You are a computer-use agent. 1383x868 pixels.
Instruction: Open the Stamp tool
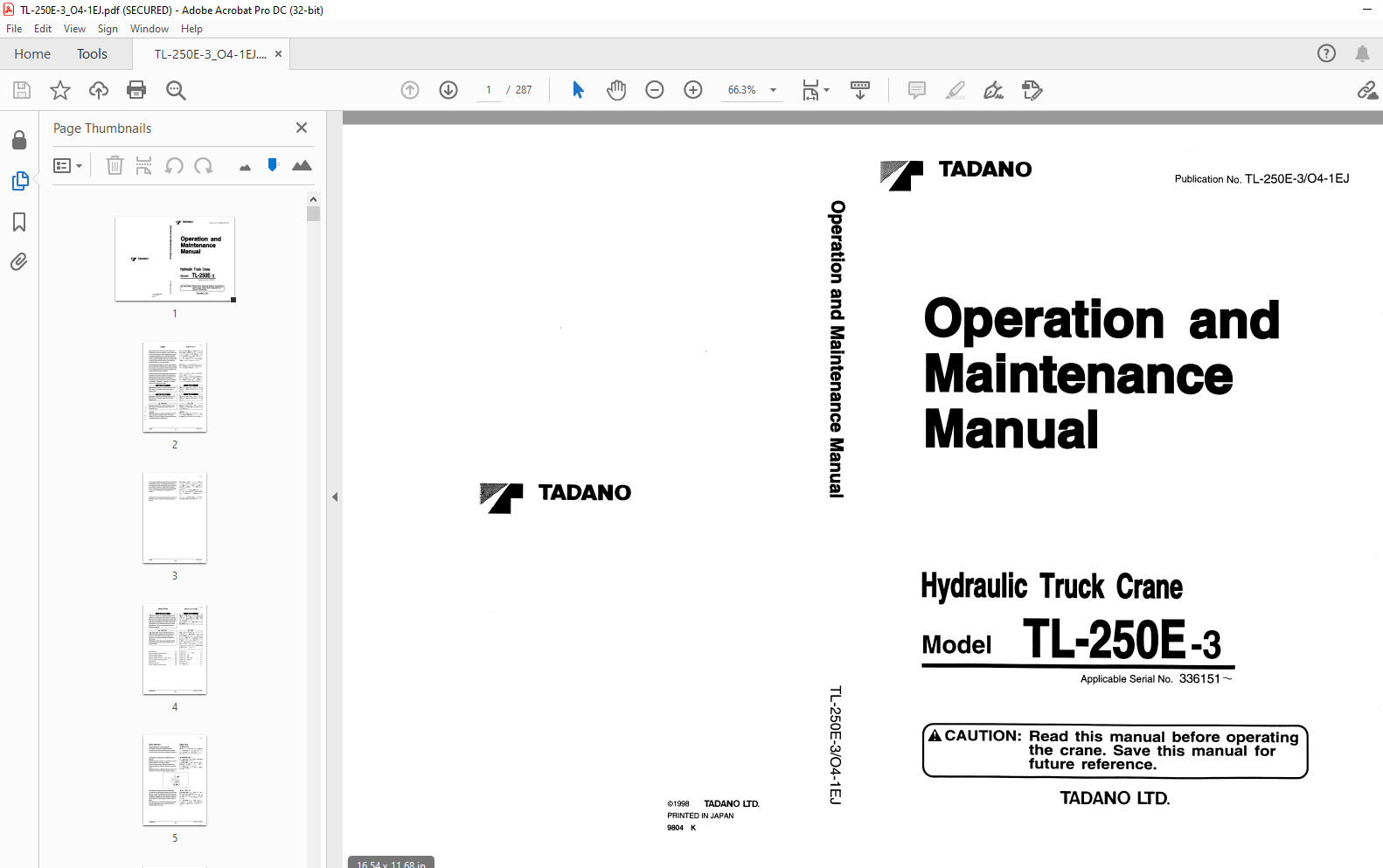pos(1032,90)
